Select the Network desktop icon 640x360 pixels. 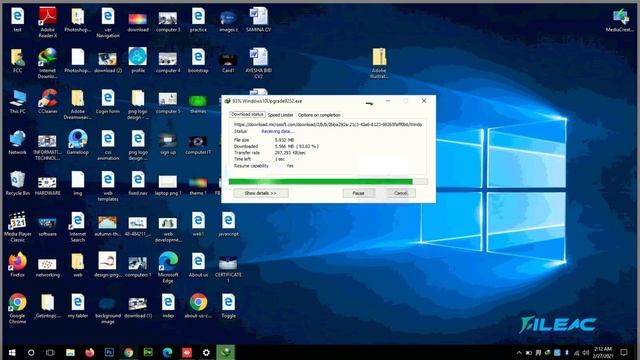(18, 142)
